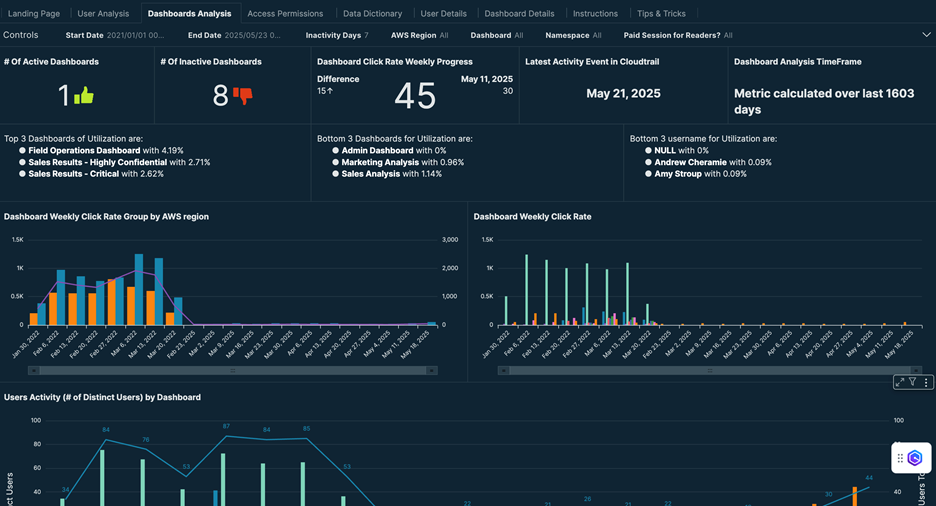Click the Weekly Click Rate chart horizontal scrollbar
The height and width of the screenshot is (506, 936).
tap(710, 371)
